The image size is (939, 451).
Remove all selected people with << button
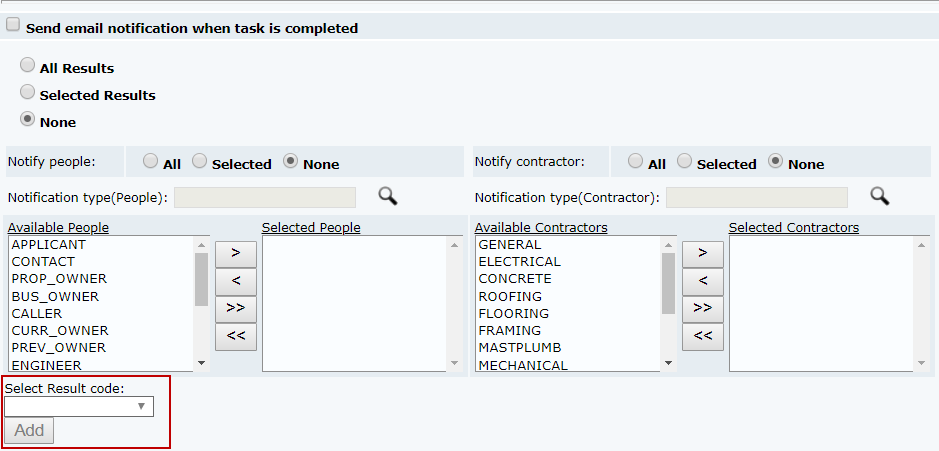point(236,335)
